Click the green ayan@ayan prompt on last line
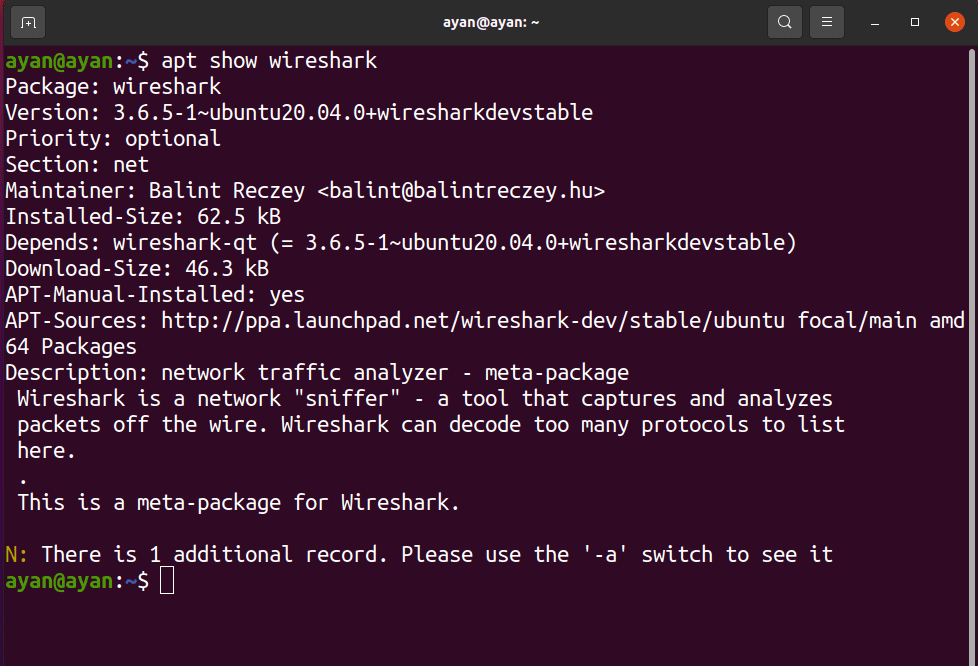978x666 pixels. pyautogui.click(x=59, y=580)
